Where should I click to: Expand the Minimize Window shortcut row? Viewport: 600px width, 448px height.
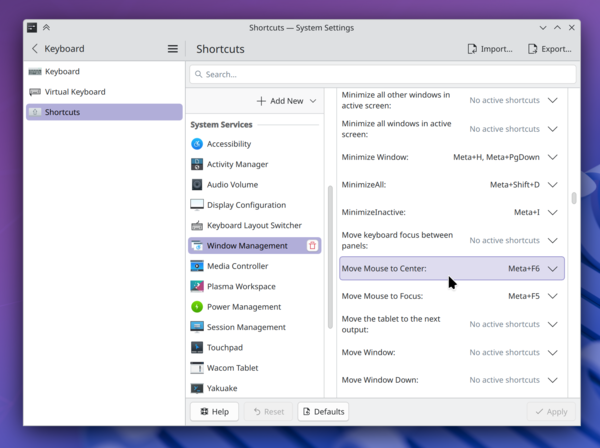(x=553, y=157)
